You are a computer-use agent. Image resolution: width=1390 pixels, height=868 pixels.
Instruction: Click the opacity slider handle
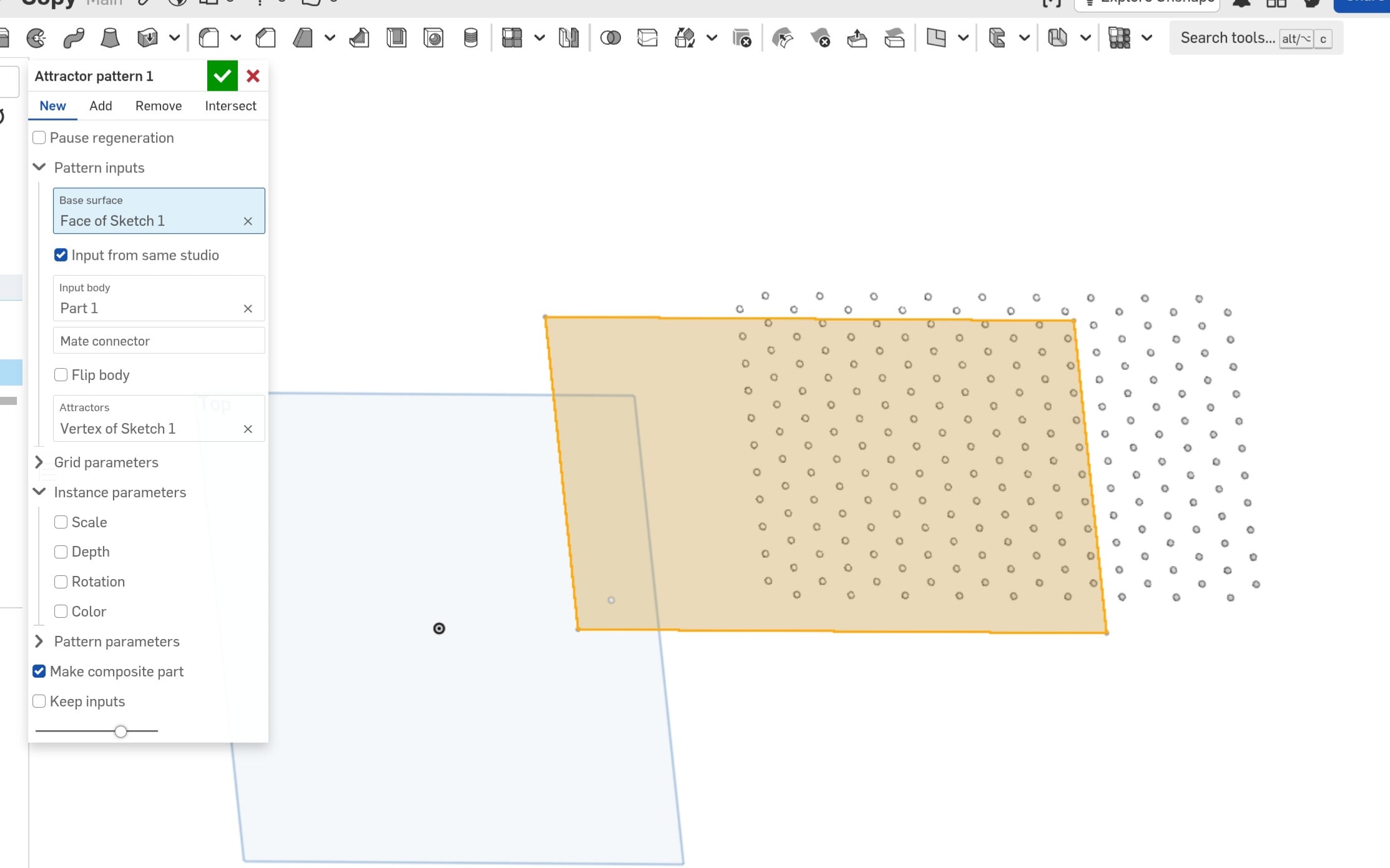click(121, 731)
